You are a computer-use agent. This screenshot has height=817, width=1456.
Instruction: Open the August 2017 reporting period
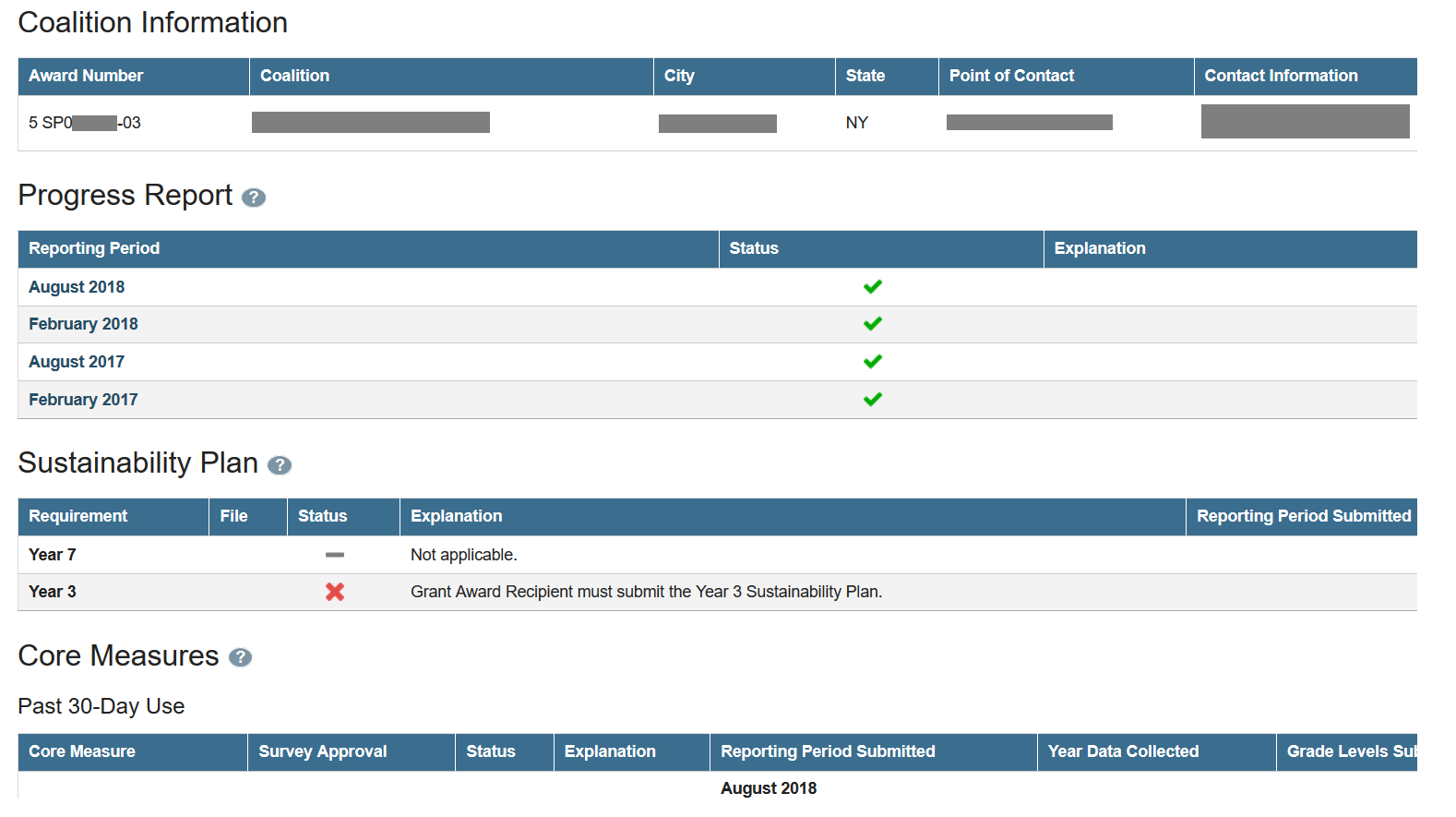click(x=77, y=362)
